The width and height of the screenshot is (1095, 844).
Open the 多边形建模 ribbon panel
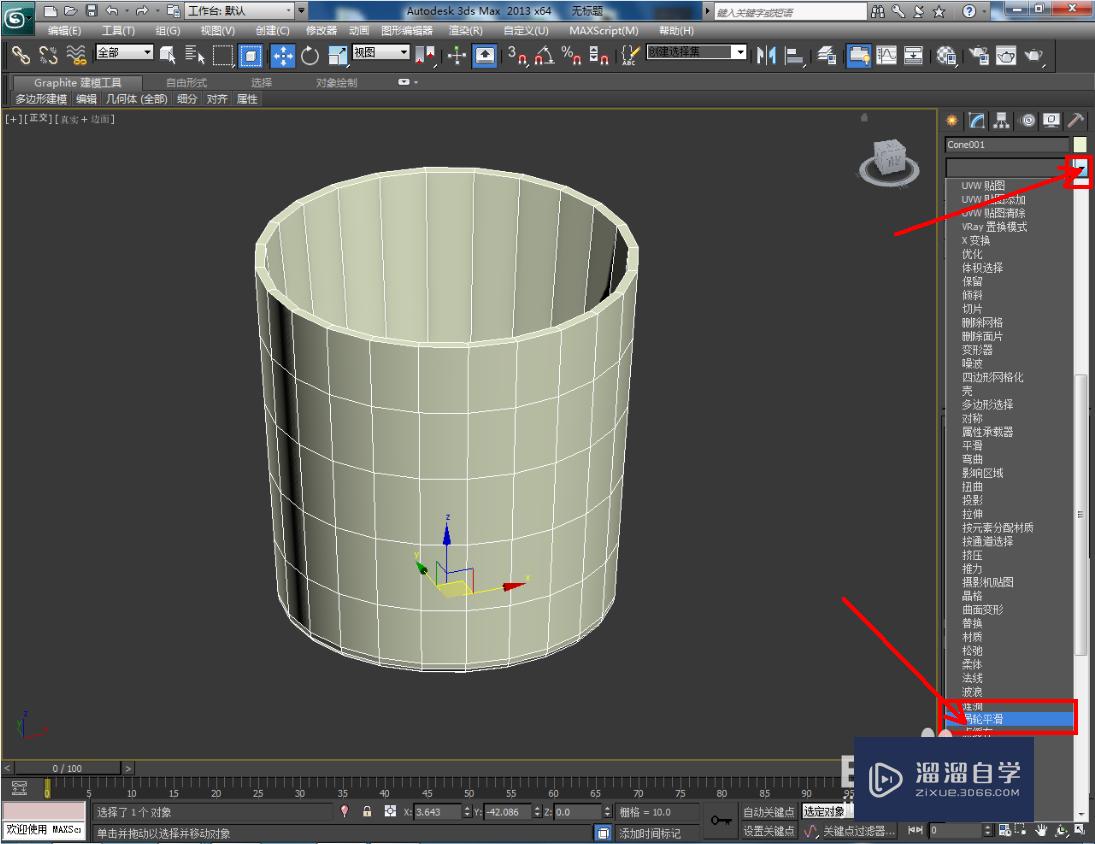coord(41,99)
